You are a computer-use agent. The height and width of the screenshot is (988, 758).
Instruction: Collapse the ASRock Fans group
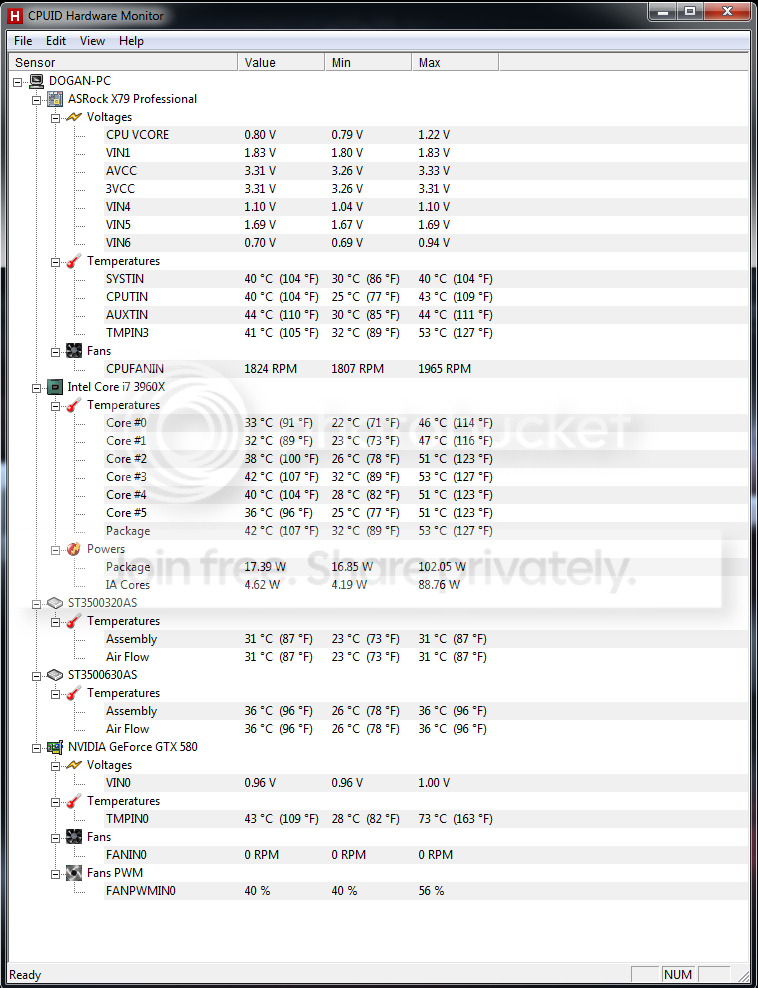55,352
